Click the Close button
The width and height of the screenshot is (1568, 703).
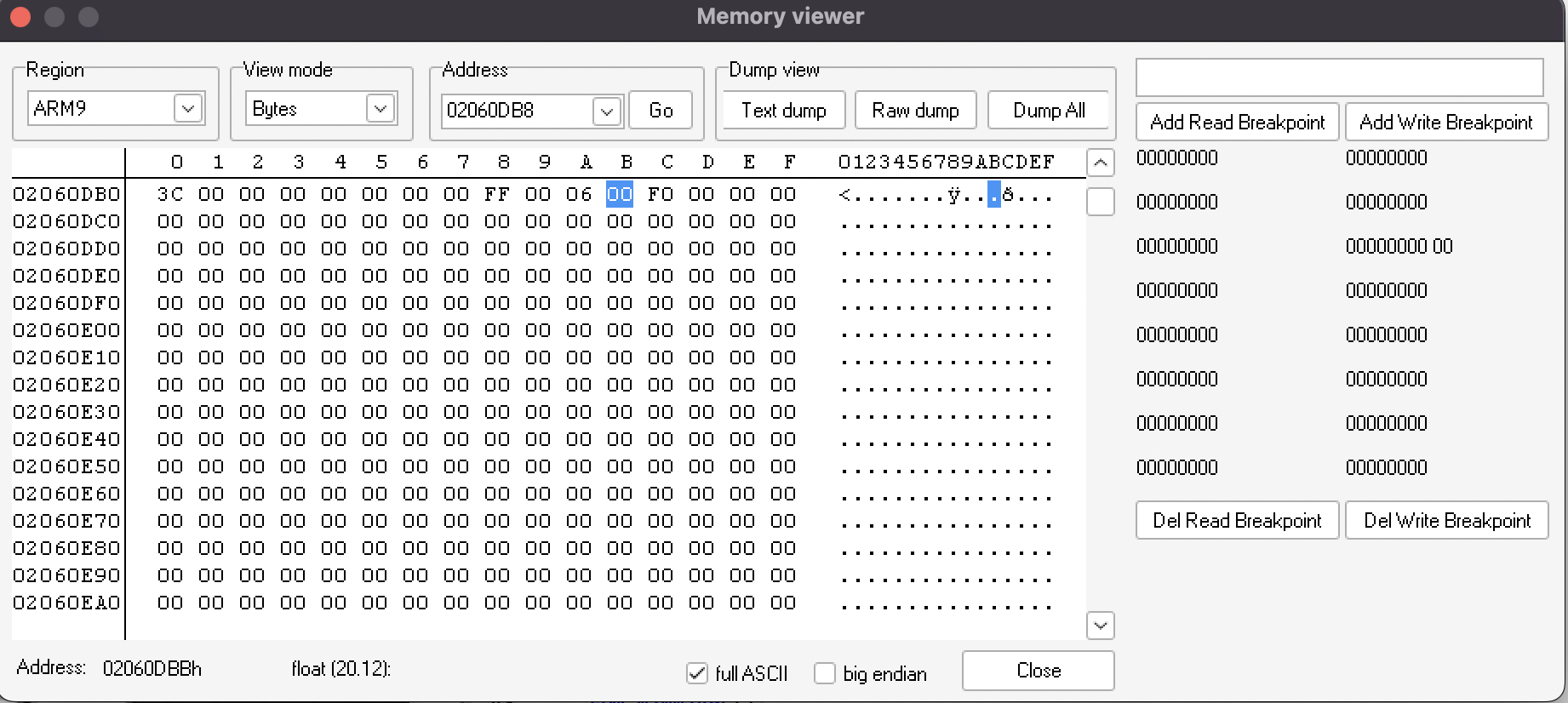pyautogui.click(x=1038, y=671)
